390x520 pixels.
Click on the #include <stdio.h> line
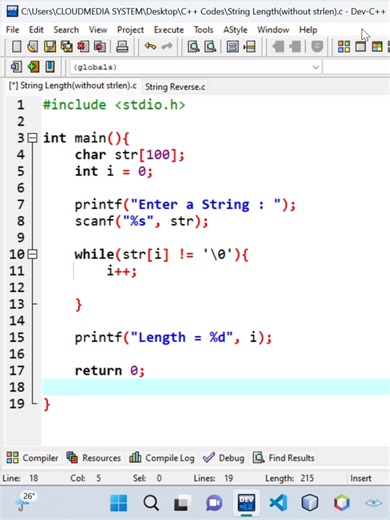[x=114, y=105]
